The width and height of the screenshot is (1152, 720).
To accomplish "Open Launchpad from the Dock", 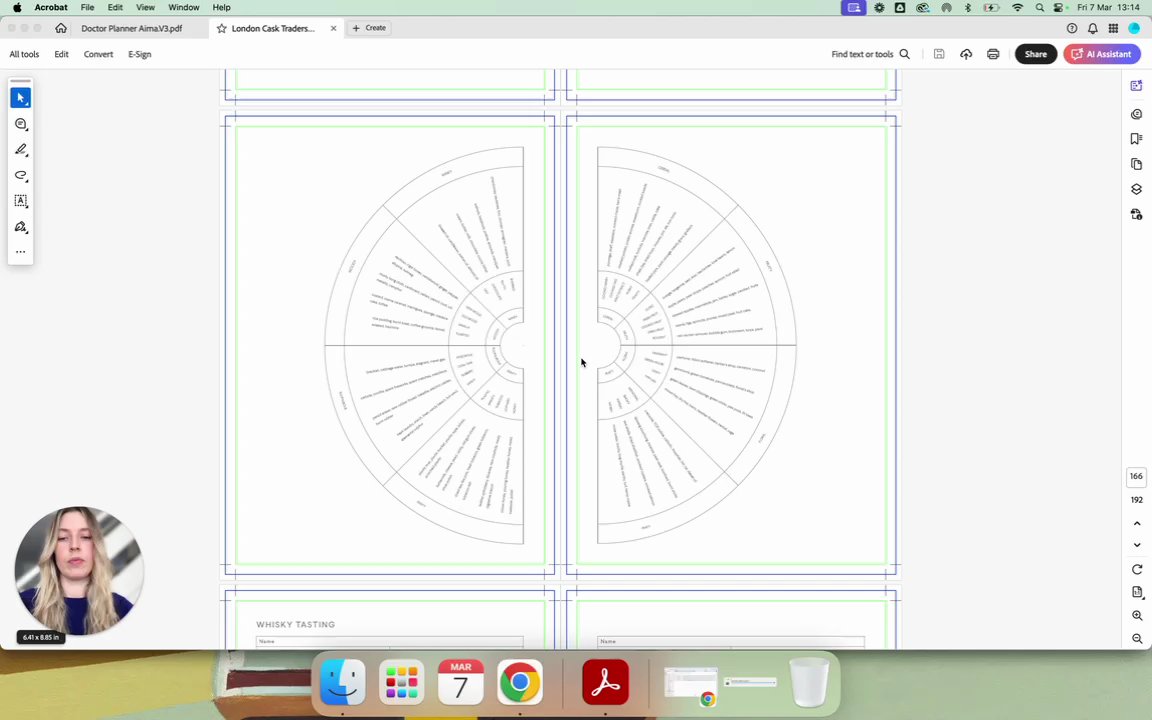I will pos(402,683).
